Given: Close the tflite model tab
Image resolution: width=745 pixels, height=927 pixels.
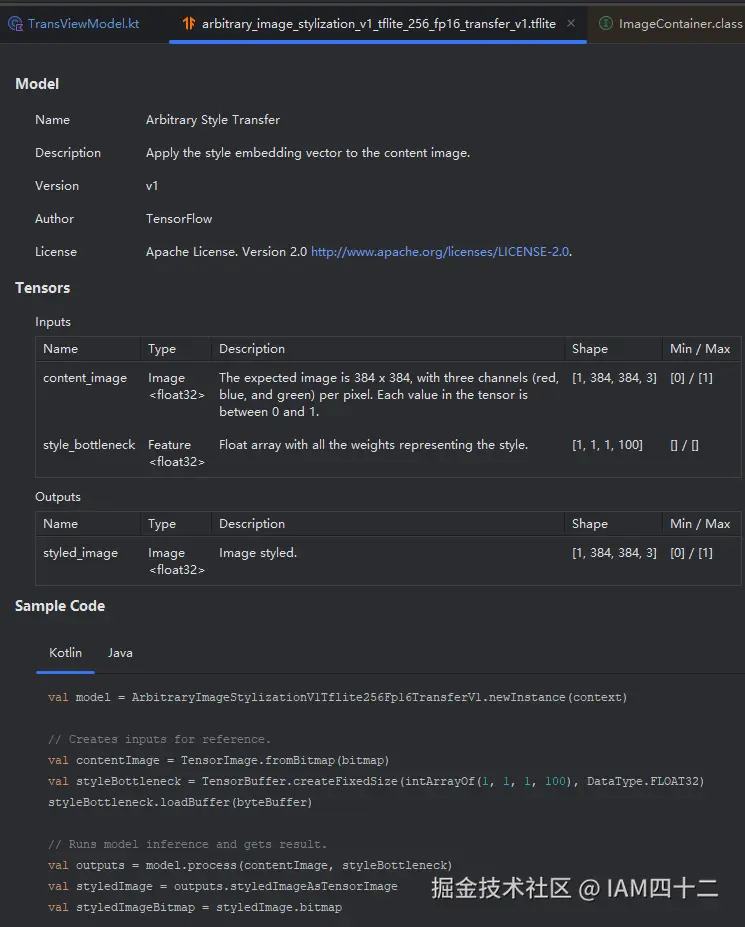Looking at the screenshot, I should coord(571,23).
